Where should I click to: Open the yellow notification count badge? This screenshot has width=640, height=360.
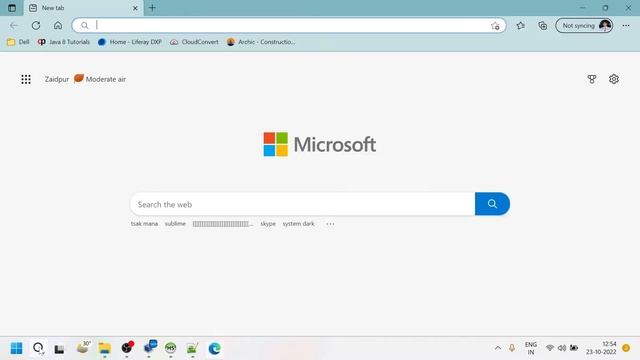coord(626,348)
